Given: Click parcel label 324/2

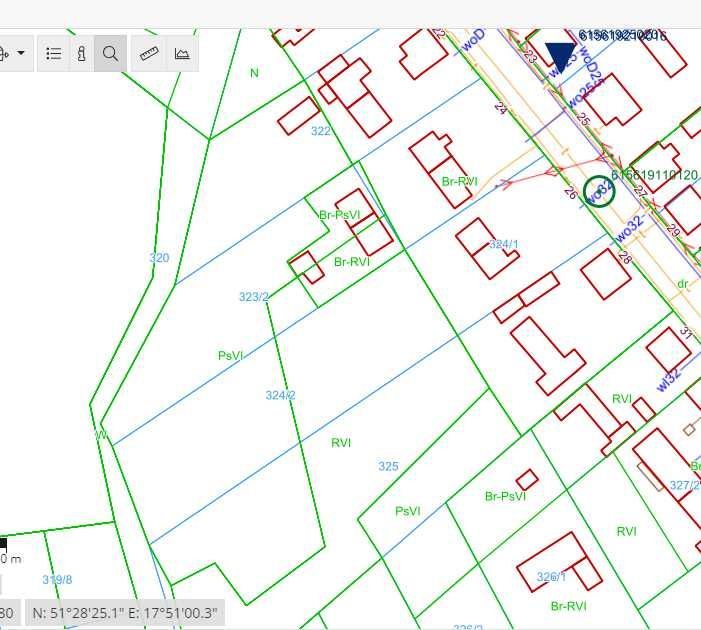Looking at the screenshot, I should pos(280,395).
